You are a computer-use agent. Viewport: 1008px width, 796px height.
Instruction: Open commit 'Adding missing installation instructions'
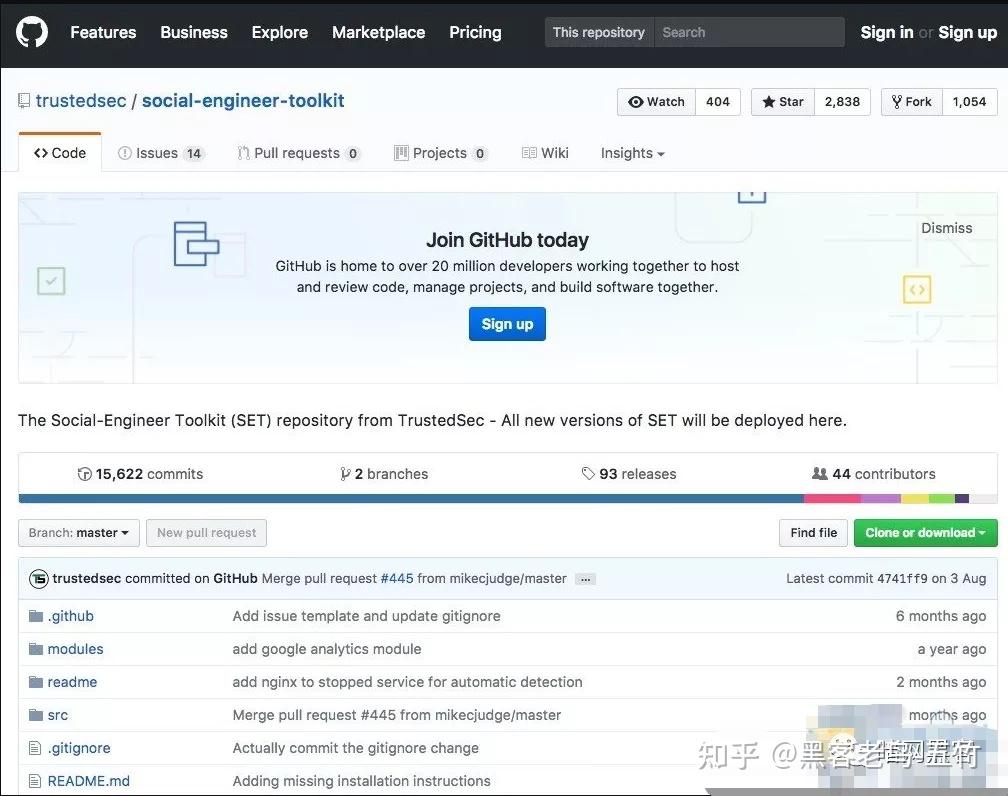click(x=361, y=781)
